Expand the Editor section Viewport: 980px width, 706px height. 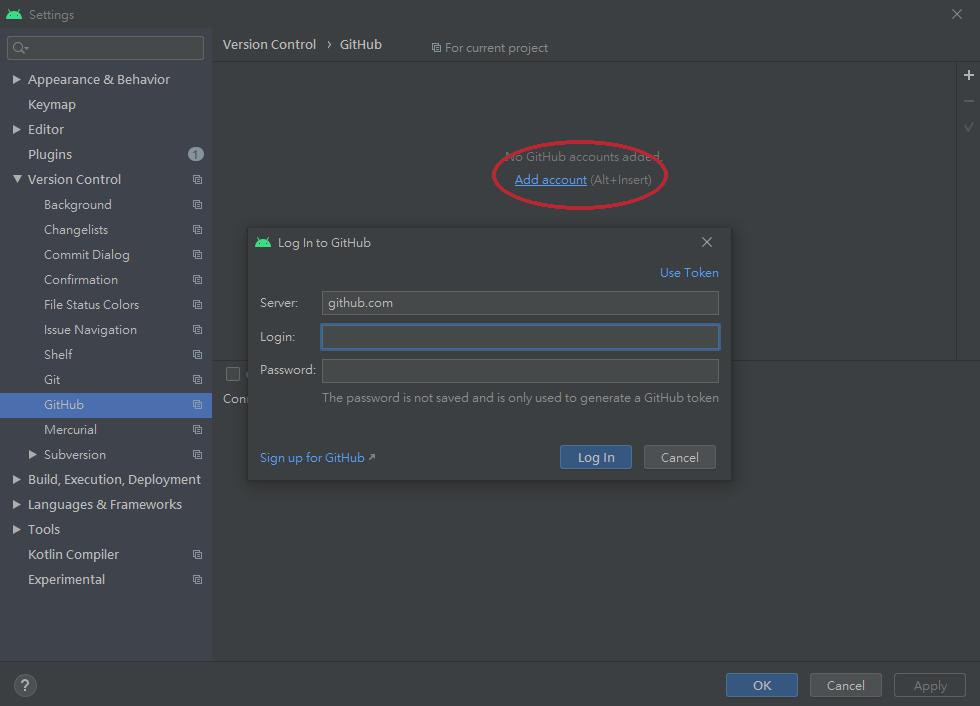[16, 129]
